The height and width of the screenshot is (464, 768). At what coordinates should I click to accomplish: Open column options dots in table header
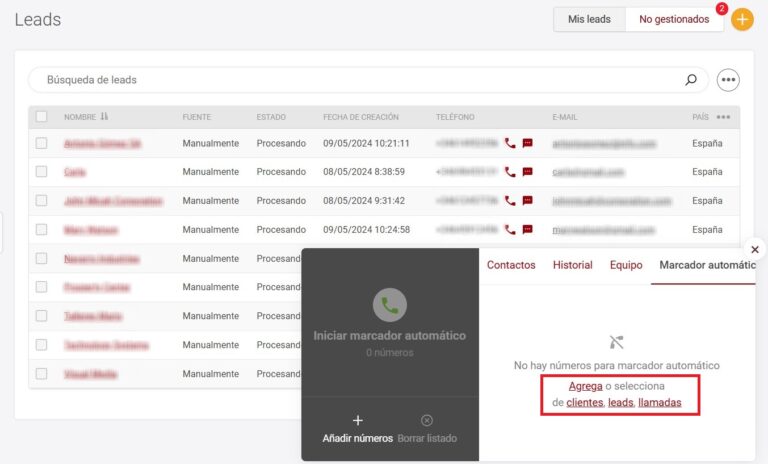point(723,117)
